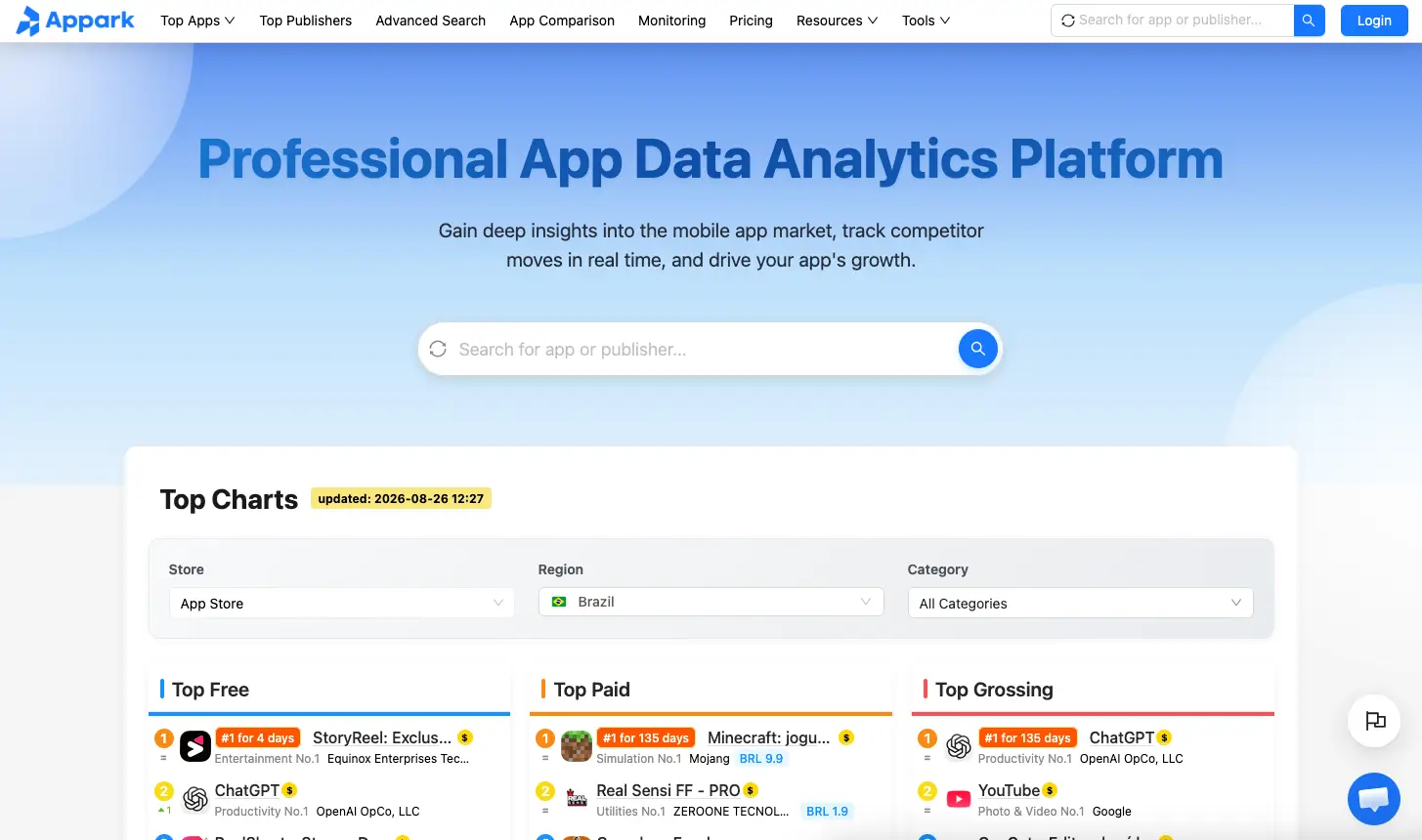
Task: Click the Brazil flag icon in Region
Action: pyautogui.click(x=559, y=602)
